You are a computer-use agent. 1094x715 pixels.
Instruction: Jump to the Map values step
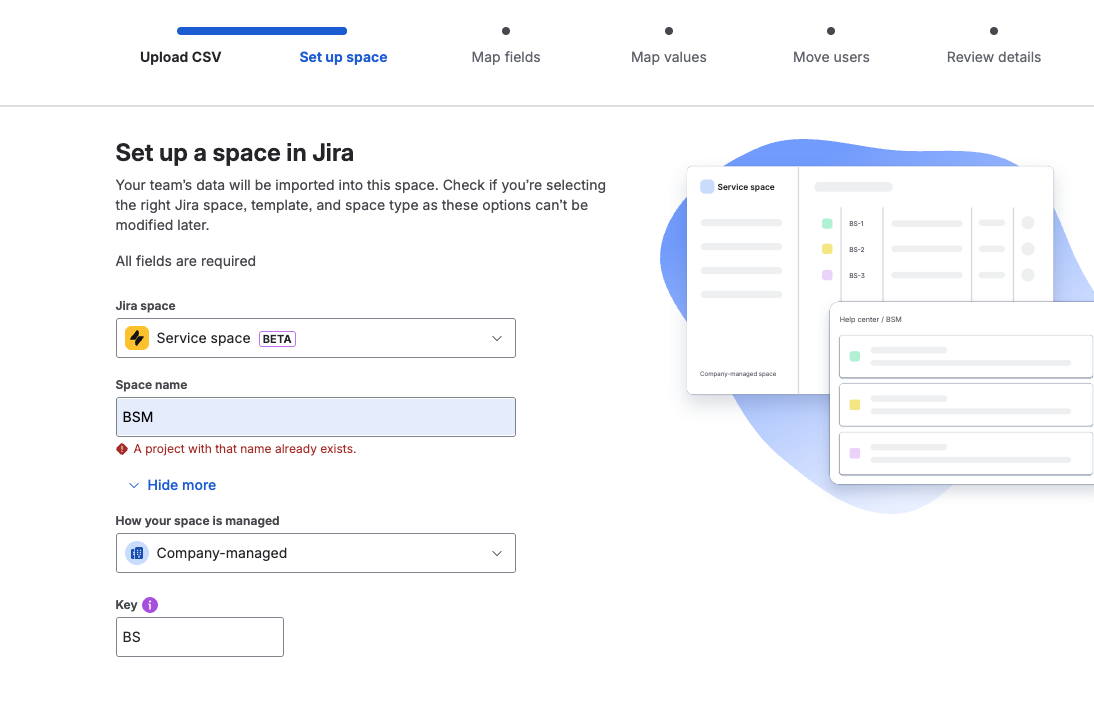(668, 57)
